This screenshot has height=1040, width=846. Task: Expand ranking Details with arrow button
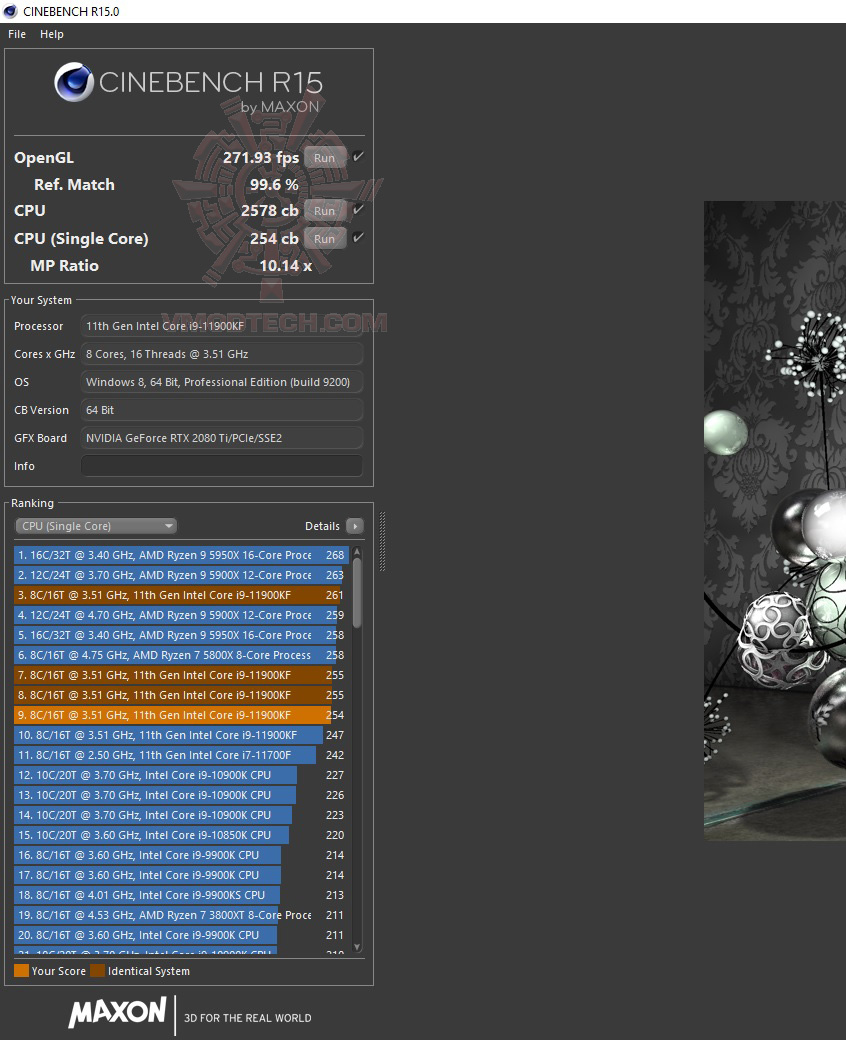[x=355, y=526]
